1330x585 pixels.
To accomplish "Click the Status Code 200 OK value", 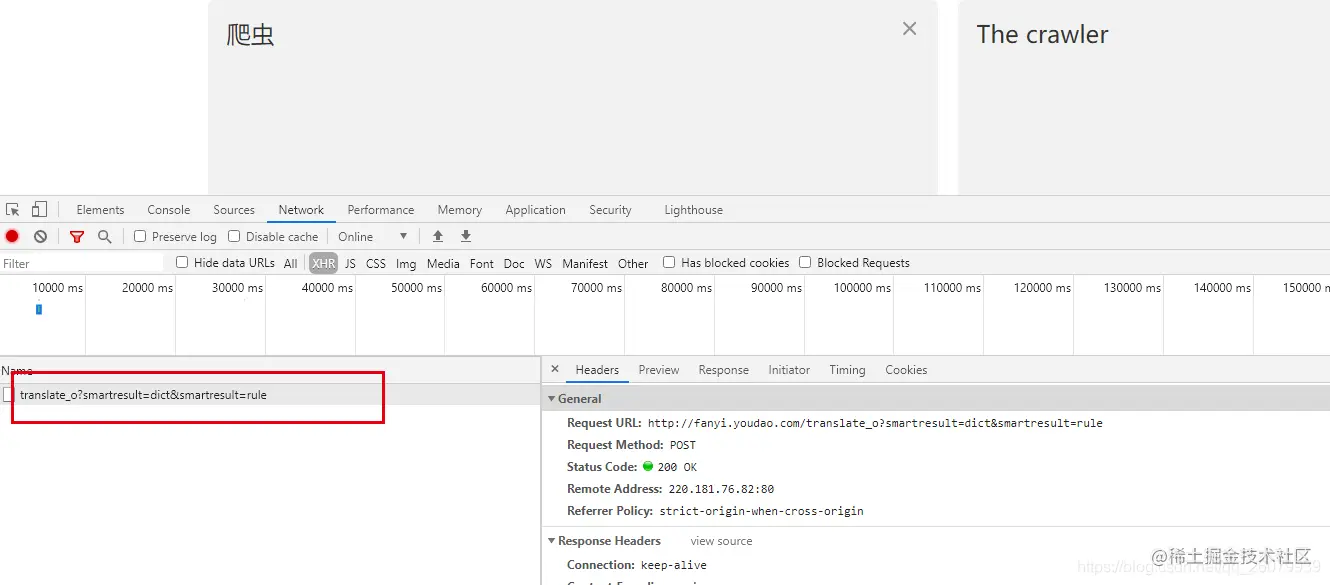I will point(677,467).
